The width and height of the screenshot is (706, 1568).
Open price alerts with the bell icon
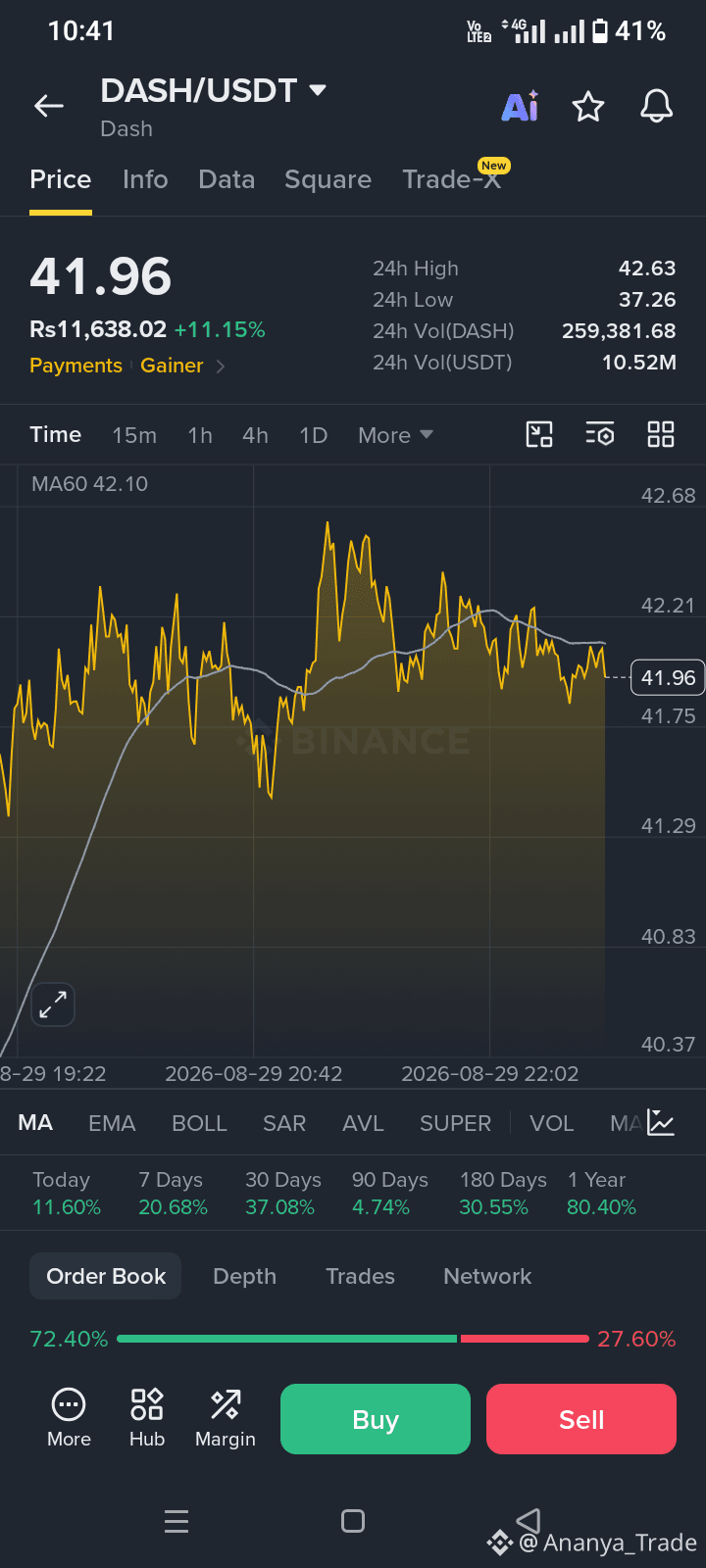click(x=657, y=106)
